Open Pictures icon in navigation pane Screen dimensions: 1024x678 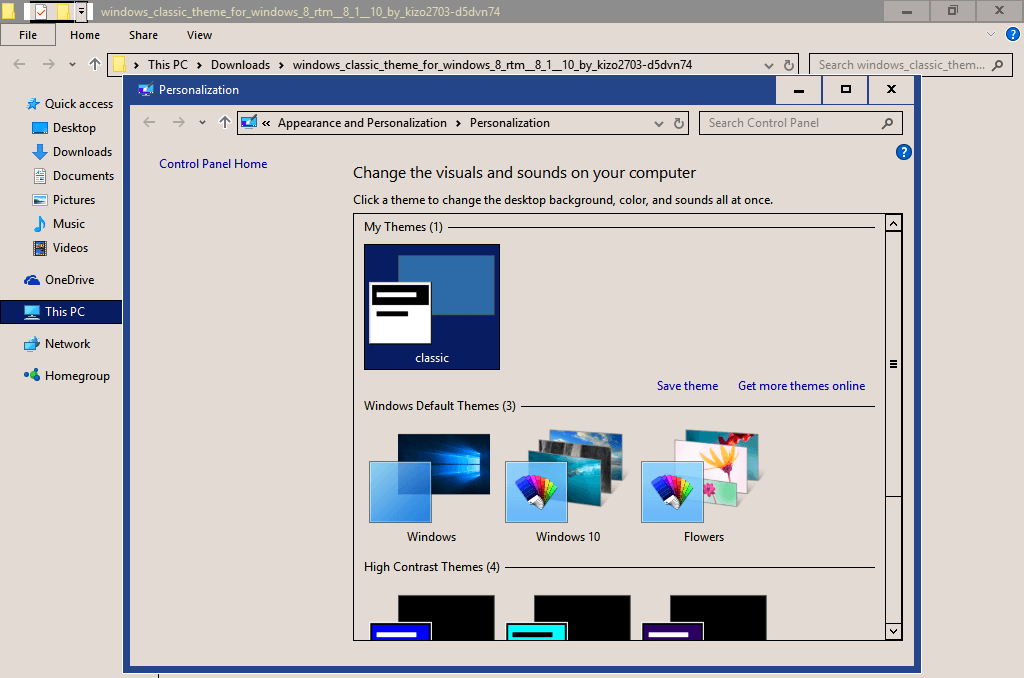[40, 200]
